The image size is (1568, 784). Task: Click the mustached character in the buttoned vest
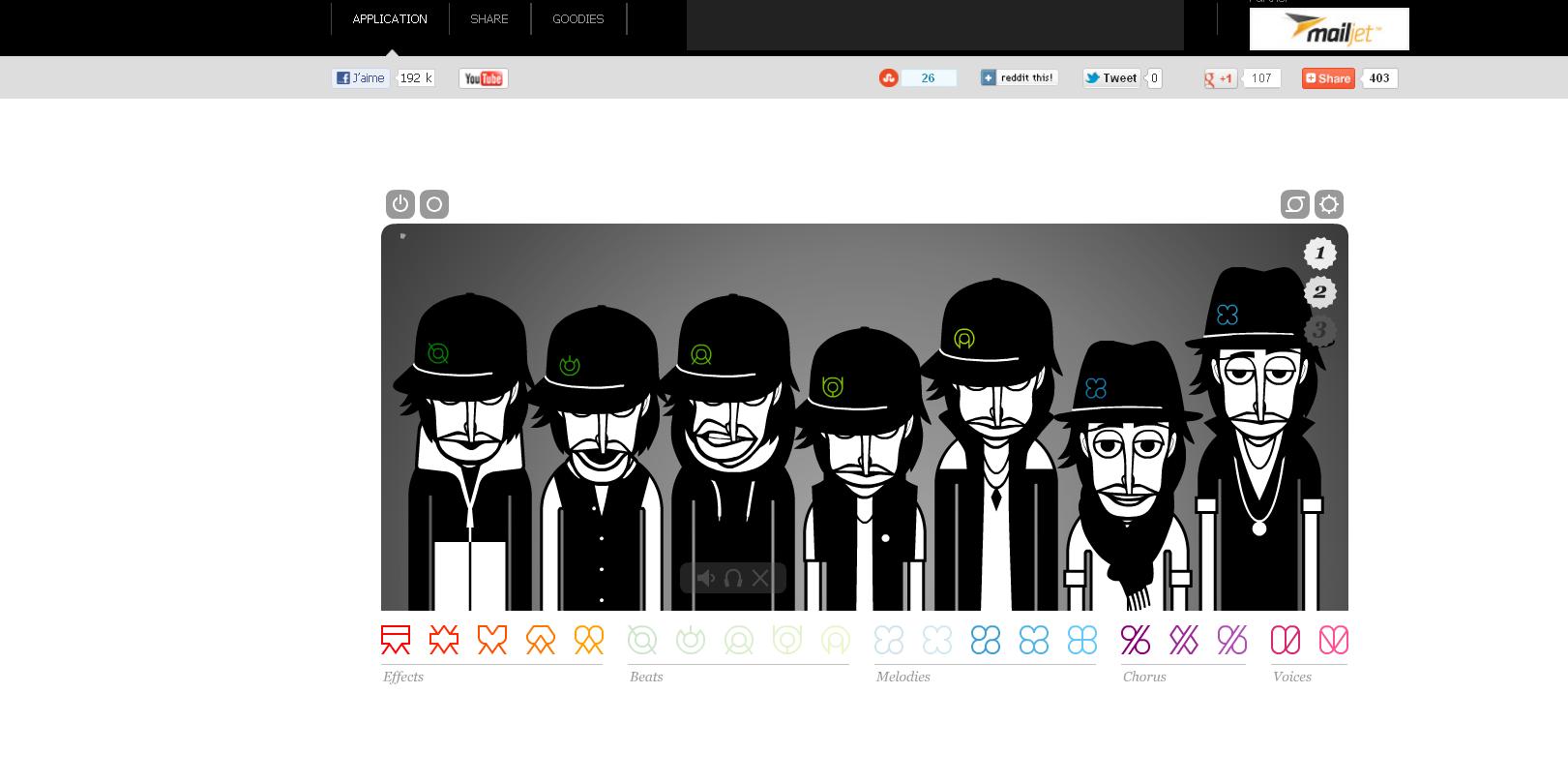(601, 459)
